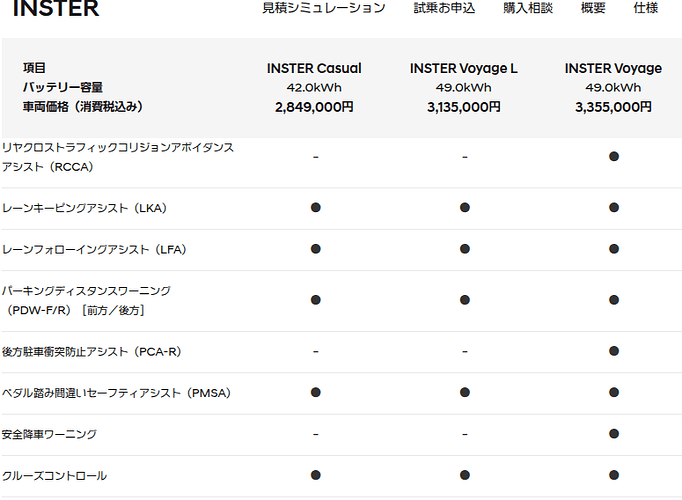Click the 安全降車ワーニング dot under INSTER Voyage
The height and width of the screenshot is (500, 682).
[x=614, y=434]
